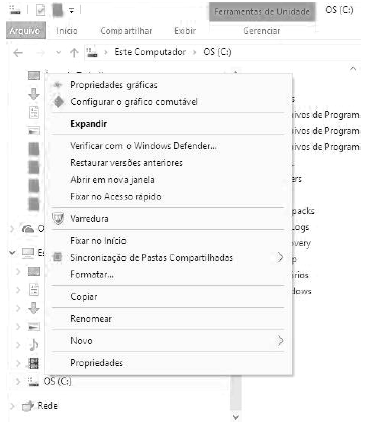Image resolution: width=382 pixels, height=427 pixels.
Task: Choose Expandir in the context menu
Action: point(169,124)
